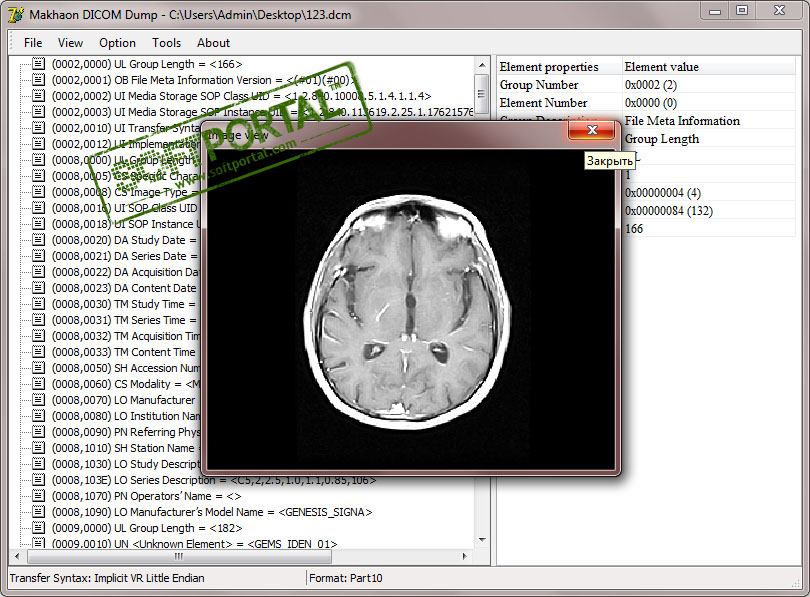Select the Manufacturer's Model Name GENESIS_SIGNA row
The image size is (810, 597).
pos(212,512)
